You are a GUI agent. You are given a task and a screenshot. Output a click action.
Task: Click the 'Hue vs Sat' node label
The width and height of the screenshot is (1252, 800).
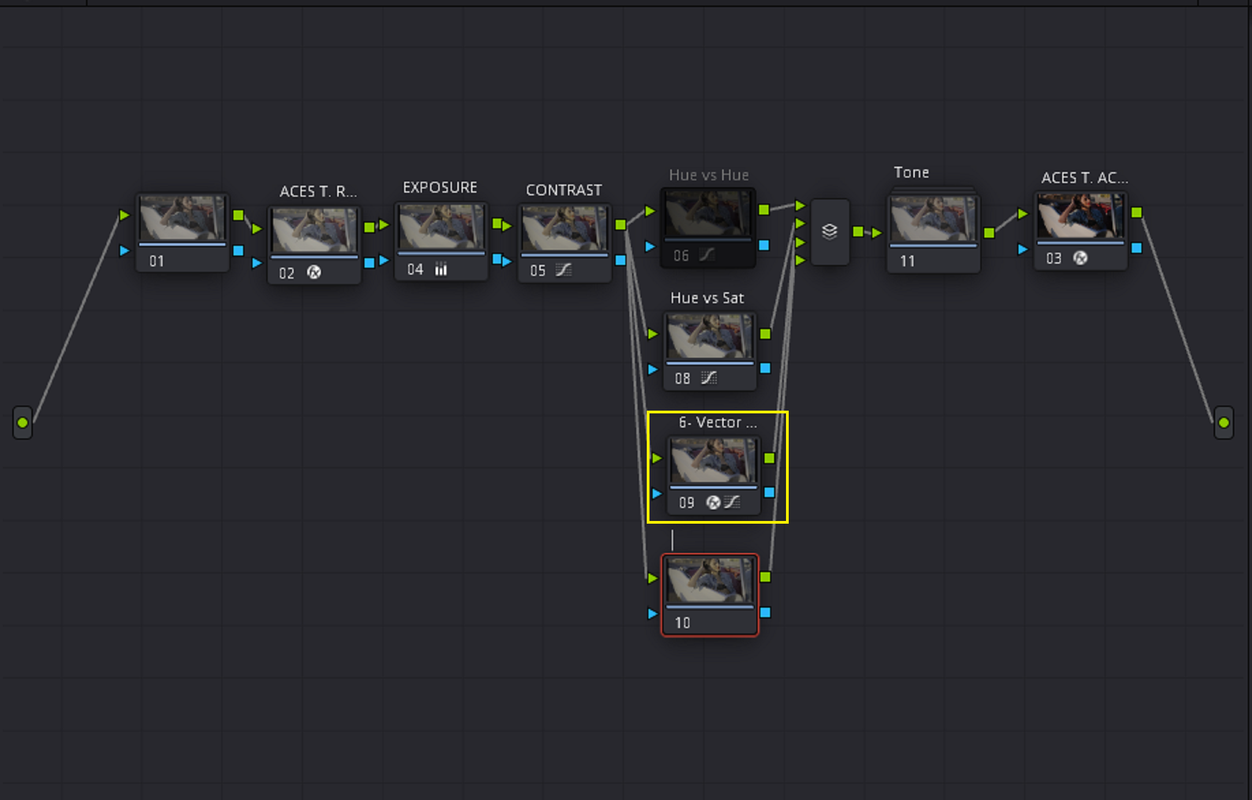pos(707,298)
